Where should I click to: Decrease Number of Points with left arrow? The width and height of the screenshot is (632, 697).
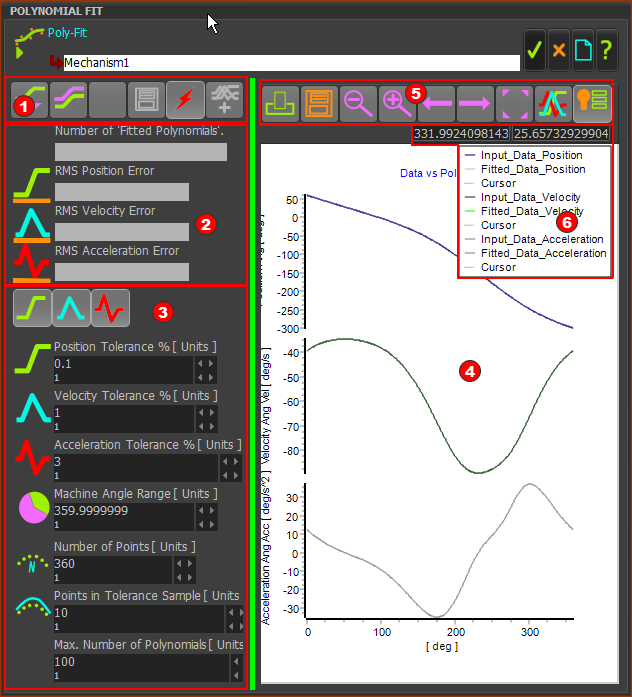pos(179,564)
